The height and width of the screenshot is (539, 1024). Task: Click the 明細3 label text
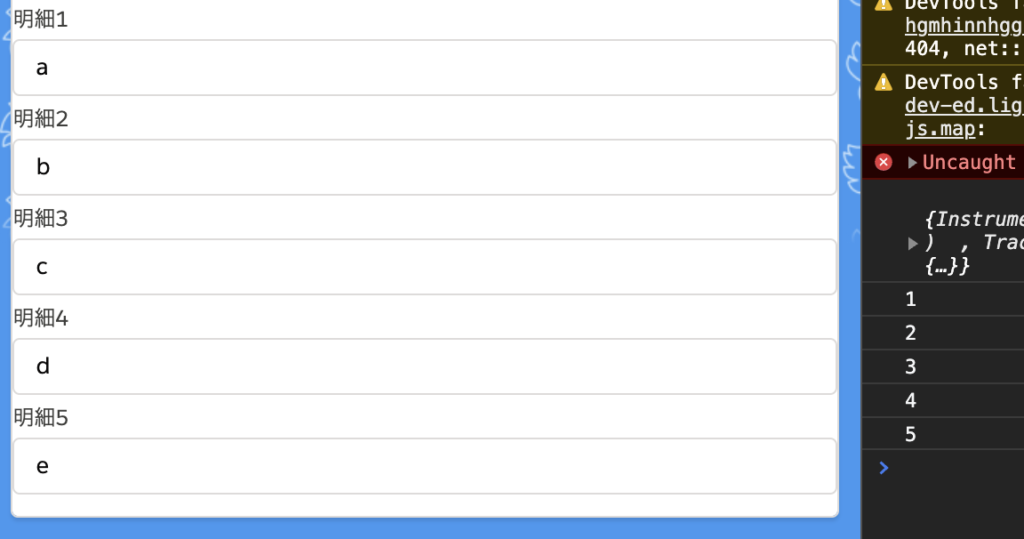(x=40, y=218)
